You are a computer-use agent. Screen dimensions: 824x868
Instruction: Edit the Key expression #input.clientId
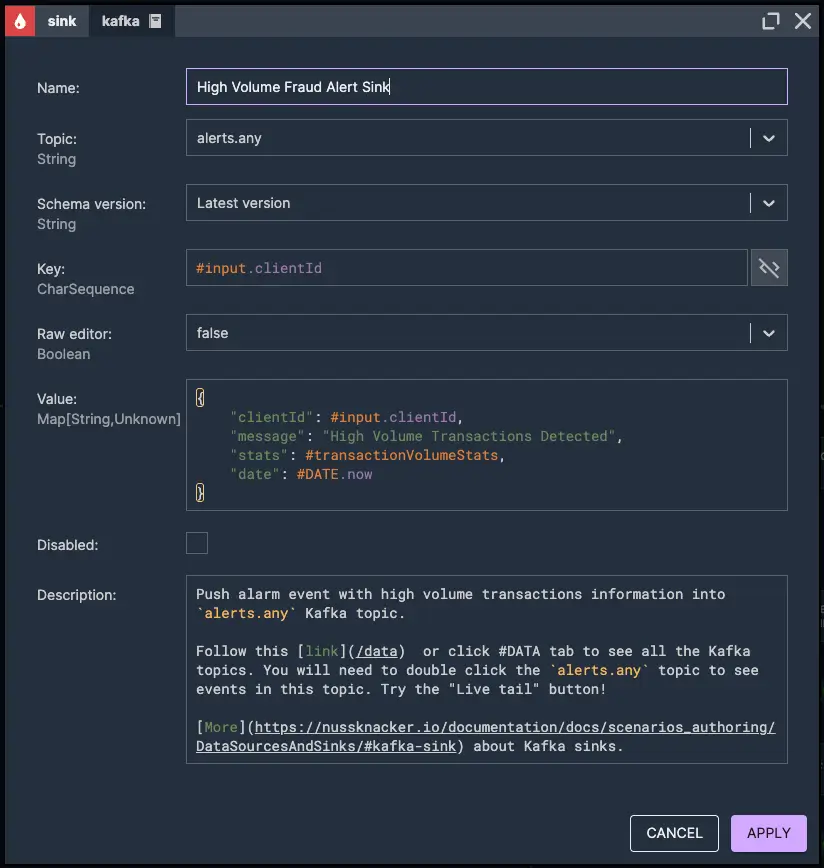click(x=467, y=268)
